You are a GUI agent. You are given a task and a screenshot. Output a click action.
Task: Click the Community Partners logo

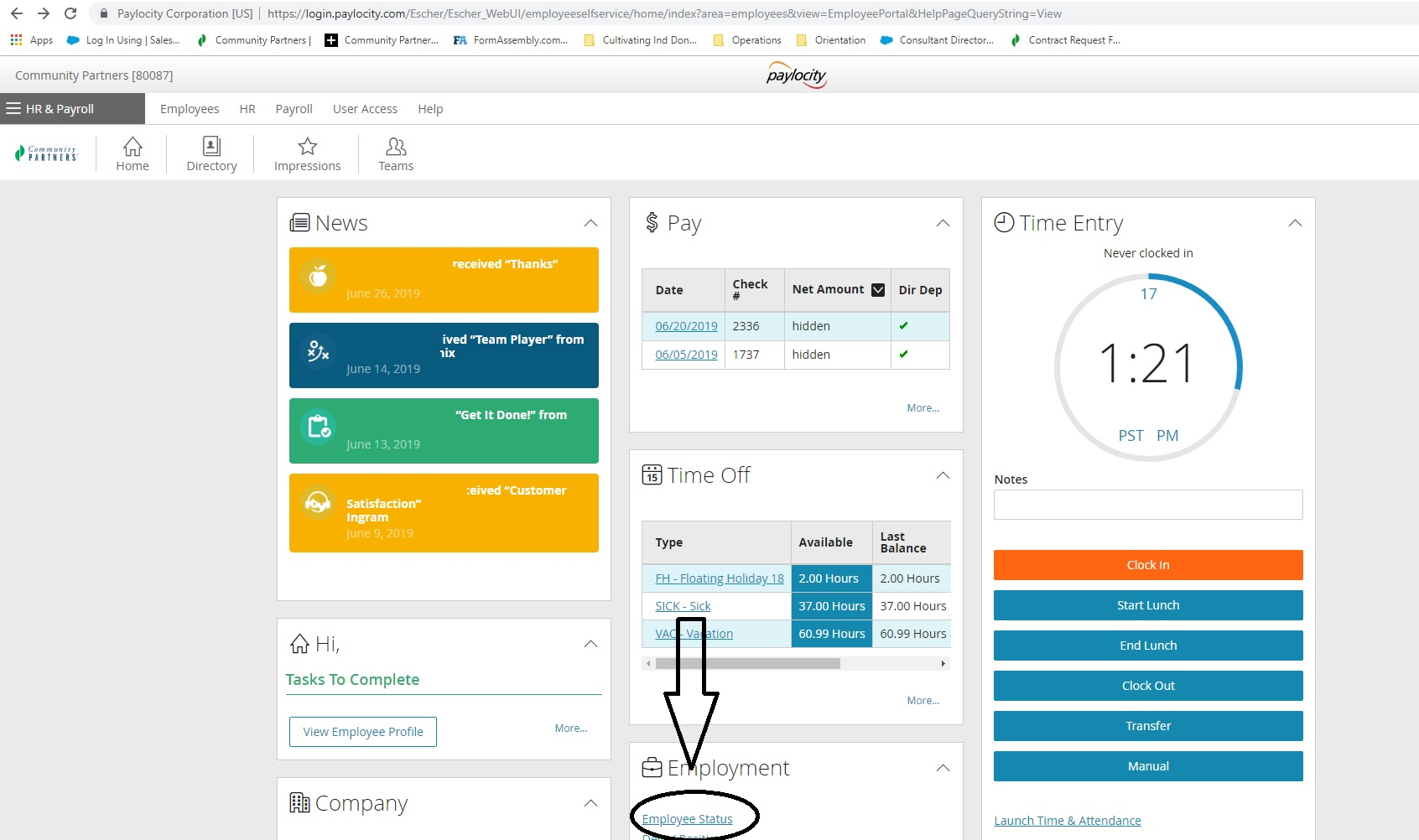pyautogui.click(x=46, y=153)
